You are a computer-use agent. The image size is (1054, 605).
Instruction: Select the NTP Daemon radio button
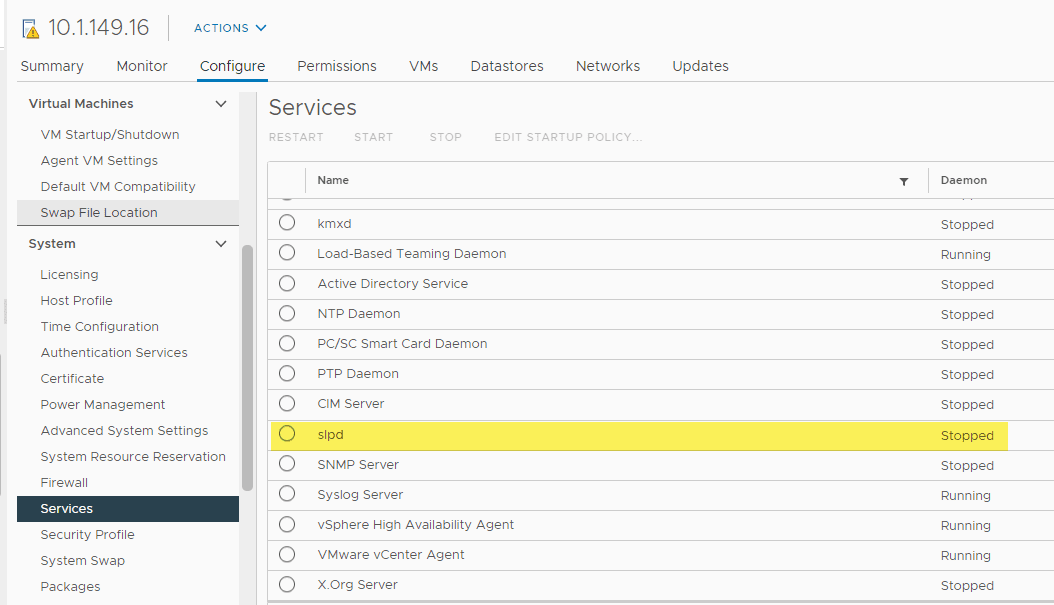(x=287, y=313)
